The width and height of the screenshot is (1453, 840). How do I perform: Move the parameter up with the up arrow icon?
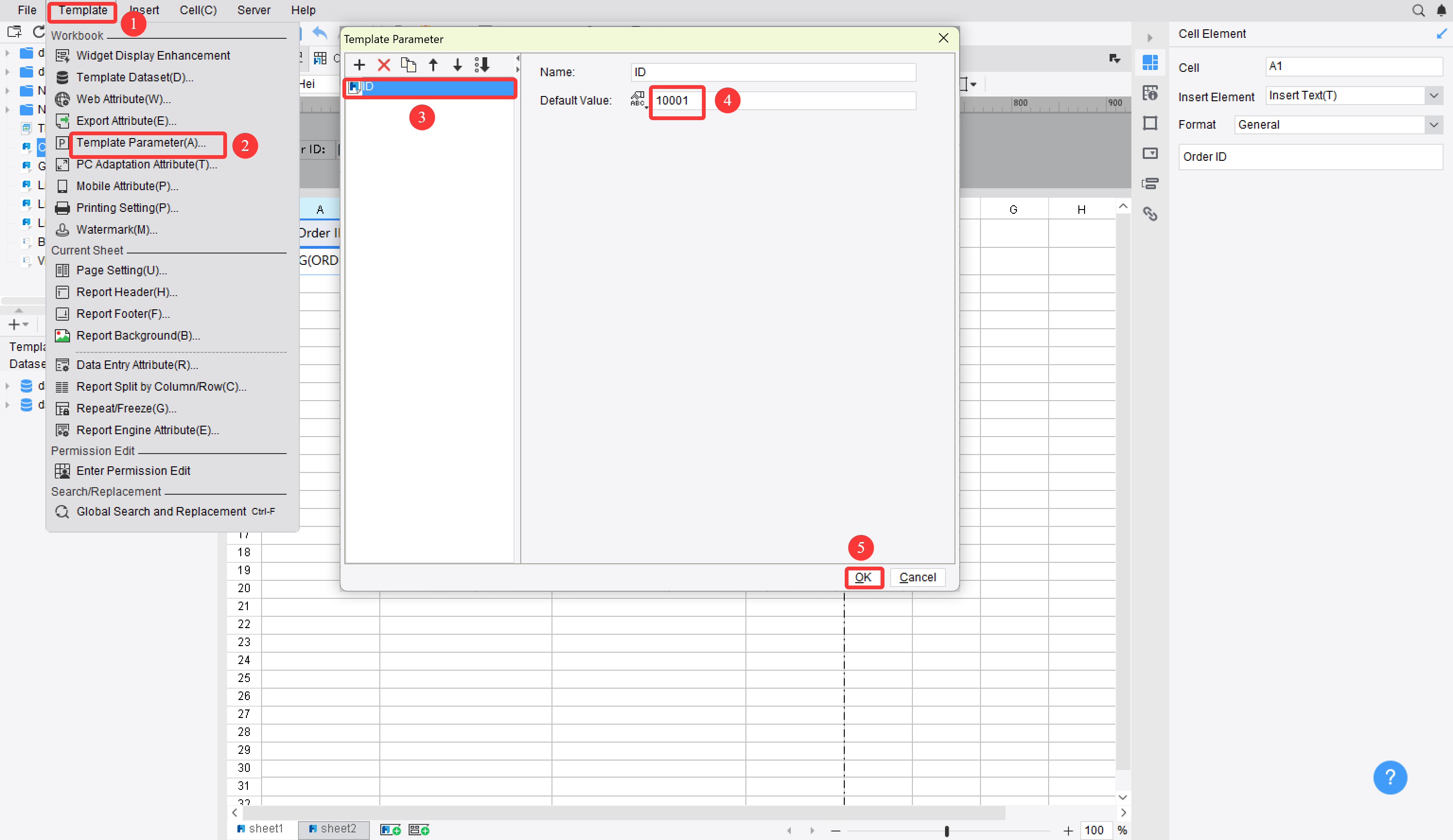433,65
